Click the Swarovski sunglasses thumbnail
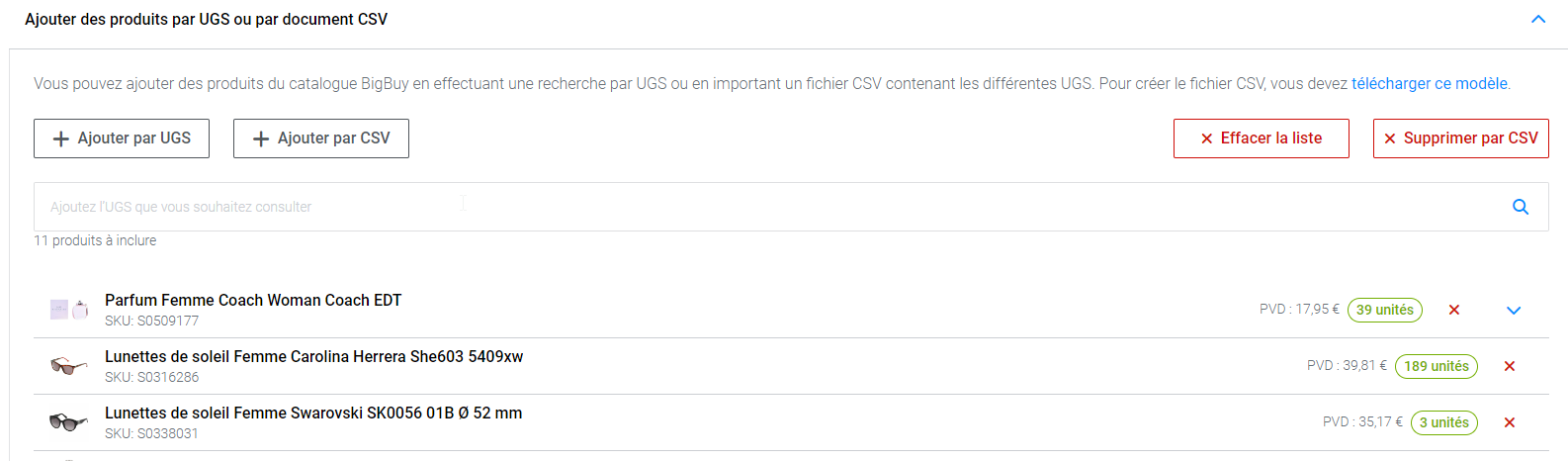Screen dimensions: 1568x461 pos(69,422)
